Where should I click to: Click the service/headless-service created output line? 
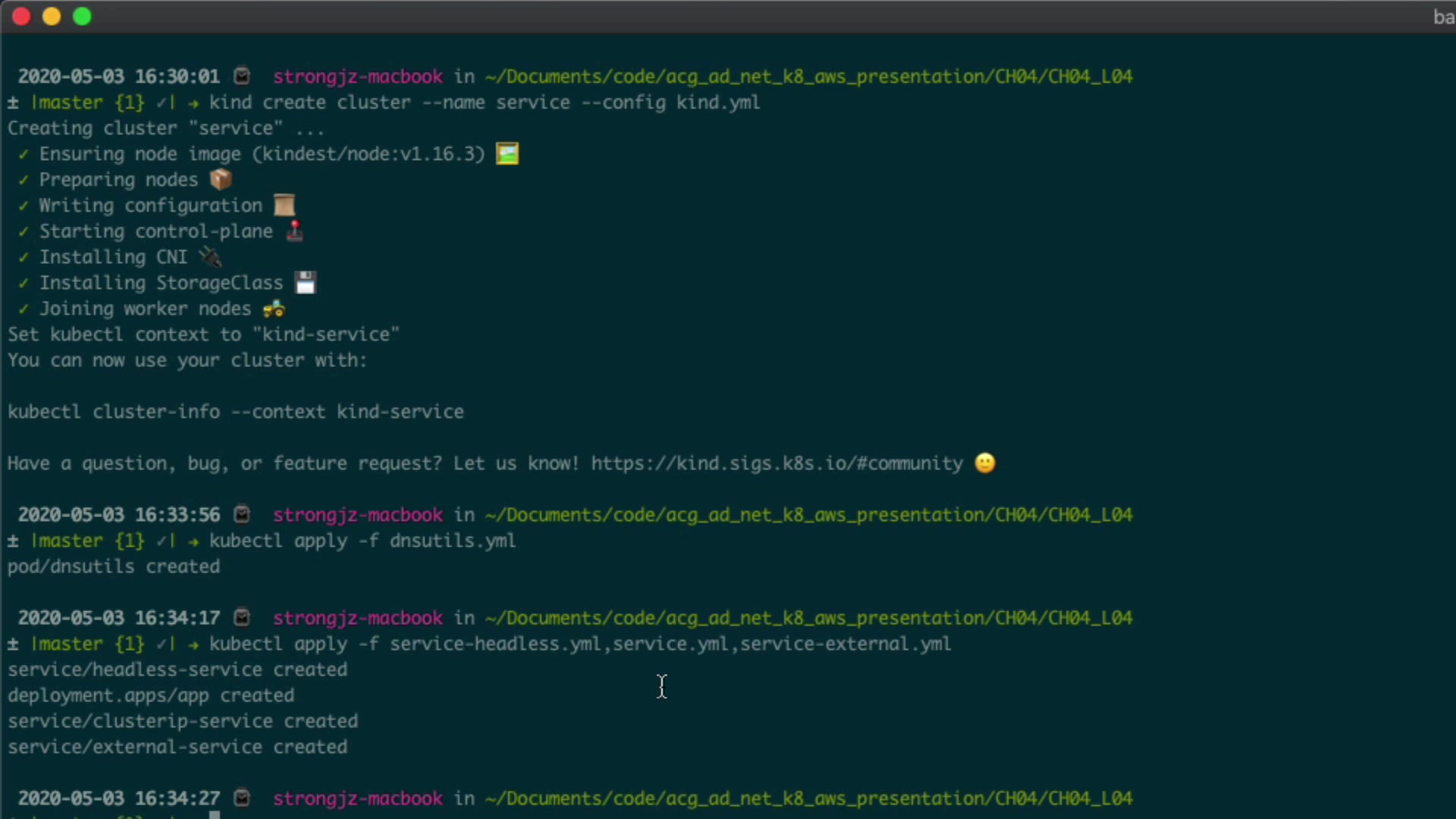point(177,670)
